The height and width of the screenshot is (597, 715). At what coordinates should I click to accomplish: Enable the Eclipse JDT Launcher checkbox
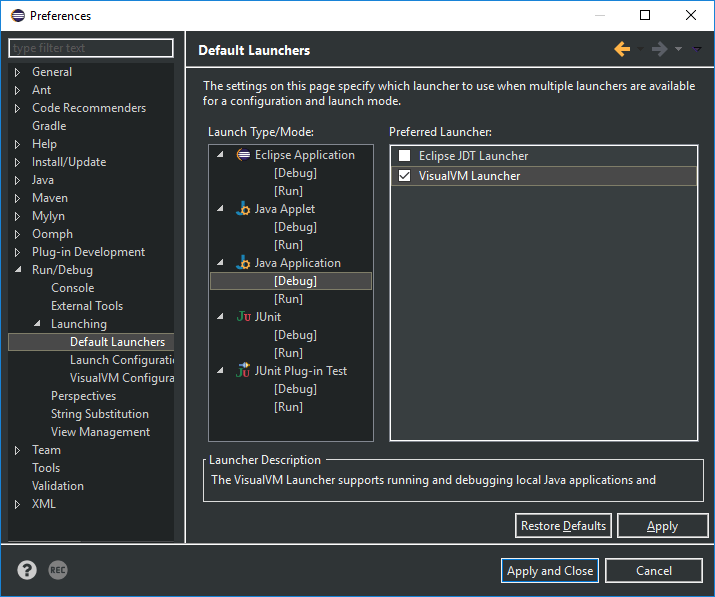[405, 156]
